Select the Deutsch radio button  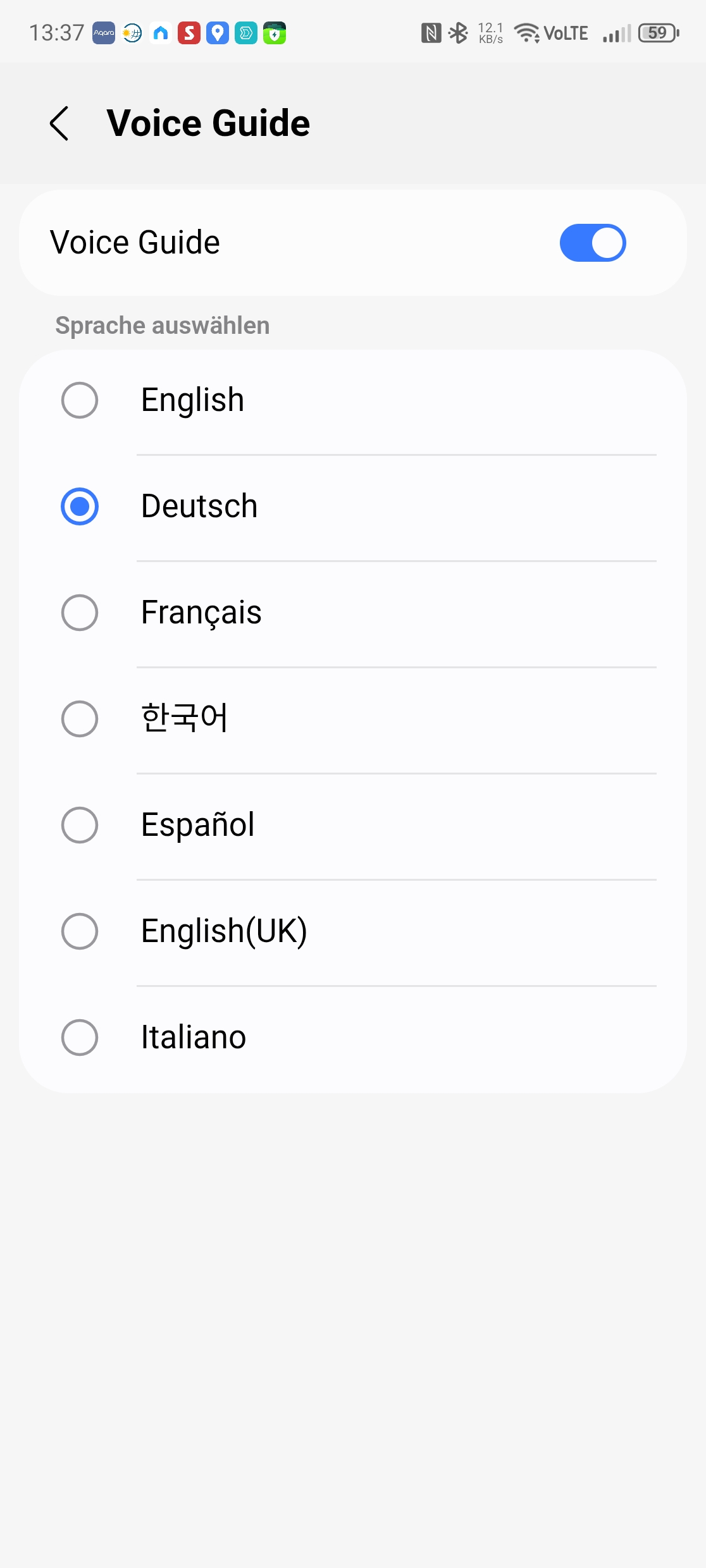tap(80, 506)
